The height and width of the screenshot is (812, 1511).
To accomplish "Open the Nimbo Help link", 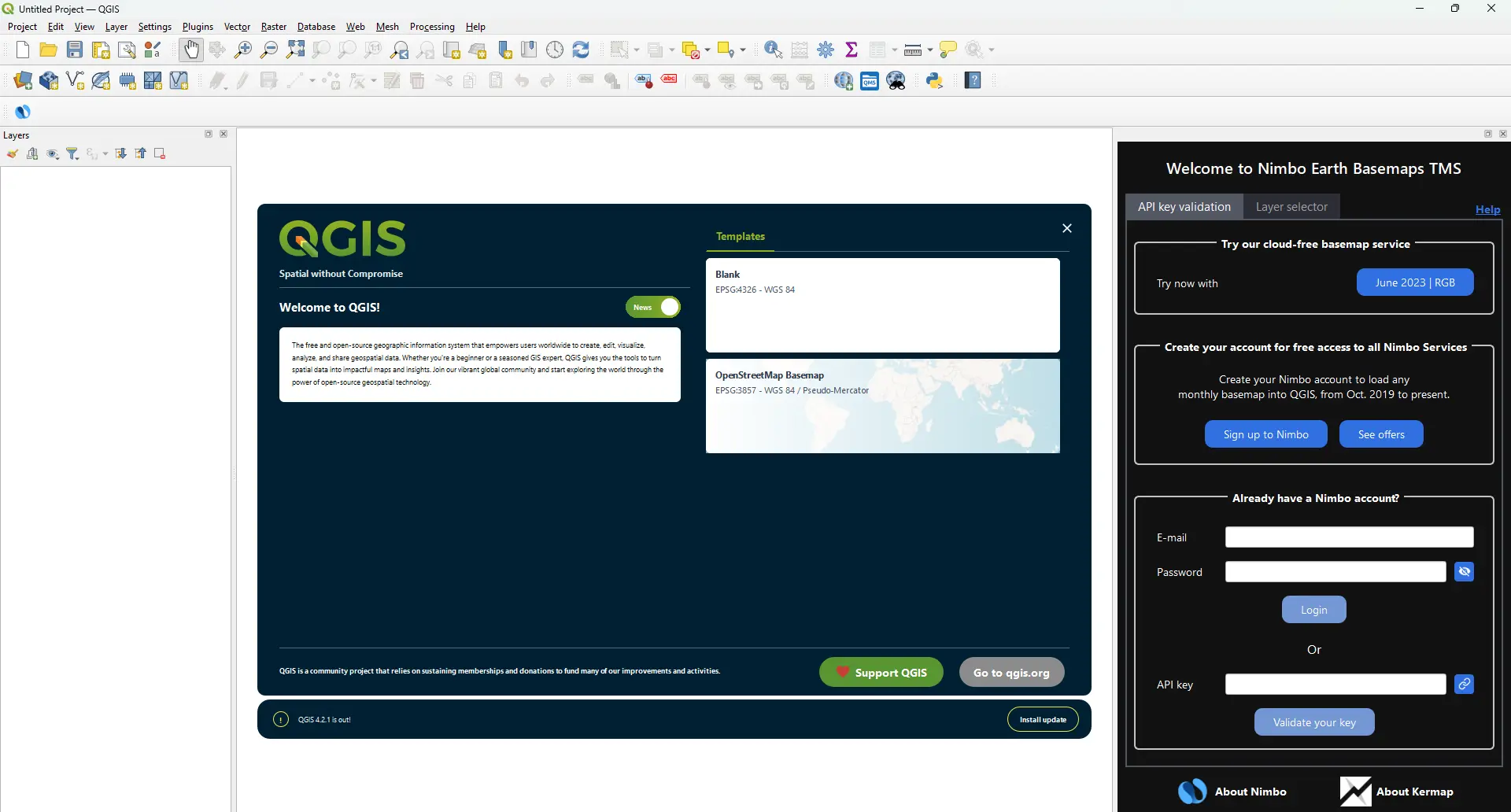I will tap(1487, 209).
